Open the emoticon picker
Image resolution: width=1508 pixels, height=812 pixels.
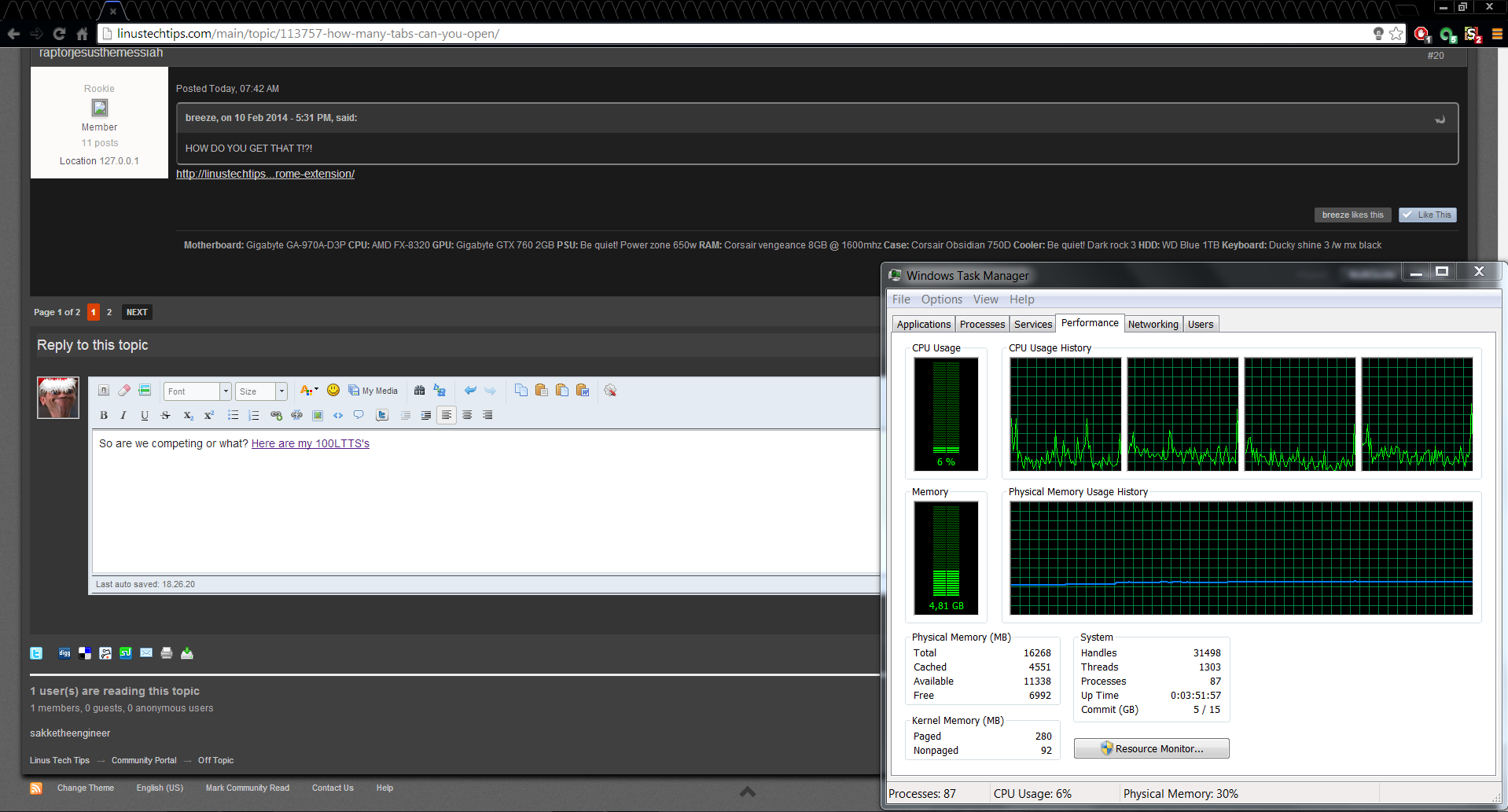pos(333,391)
